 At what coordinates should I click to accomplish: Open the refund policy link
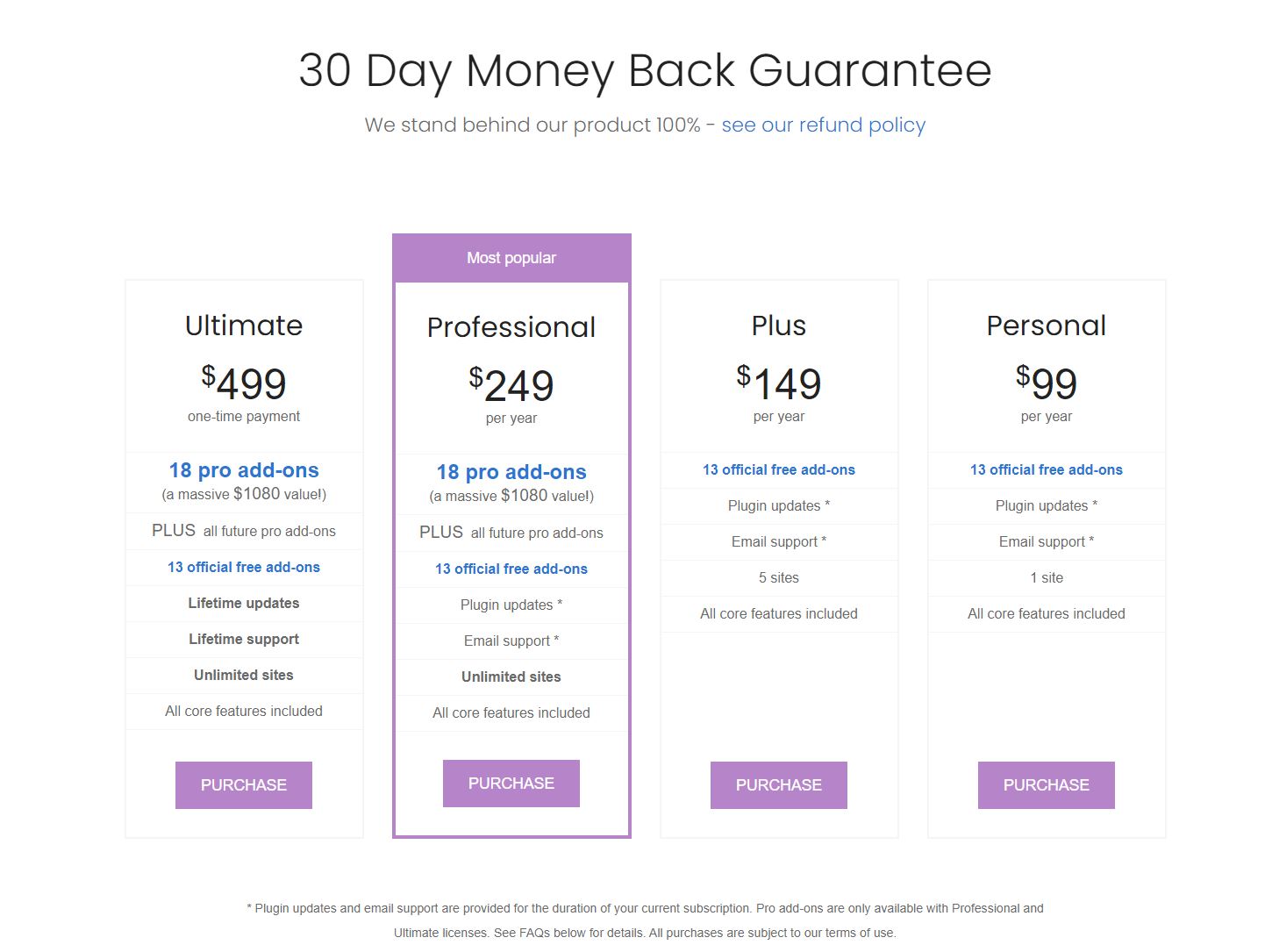pos(823,125)
